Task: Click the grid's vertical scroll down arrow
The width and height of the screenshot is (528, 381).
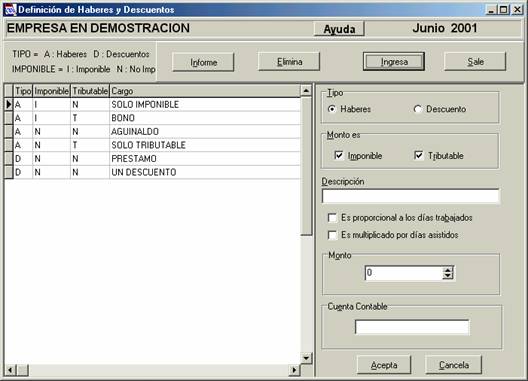Action: [306, 358]
